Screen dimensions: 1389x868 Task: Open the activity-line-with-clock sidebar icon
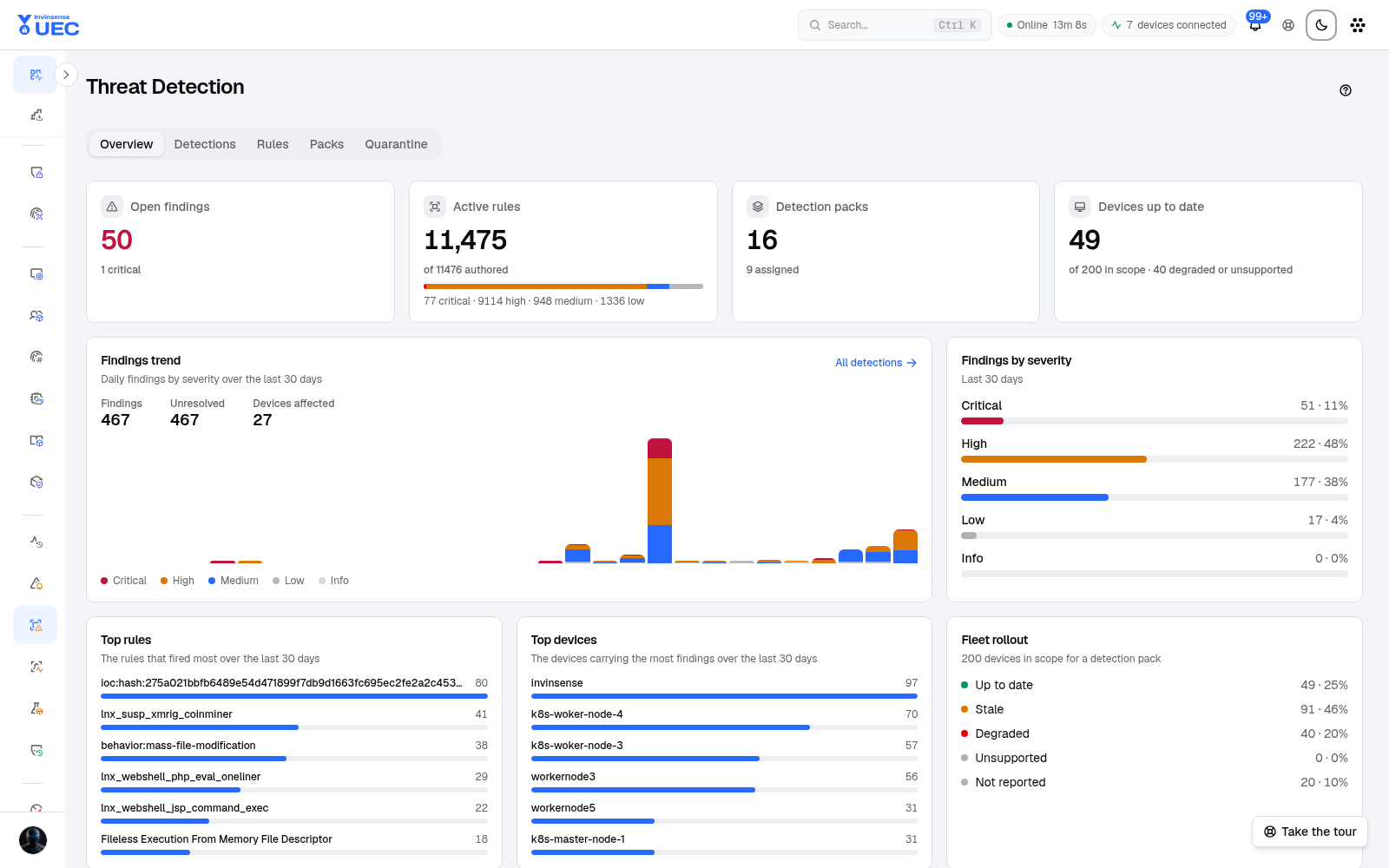click(36, 542)
